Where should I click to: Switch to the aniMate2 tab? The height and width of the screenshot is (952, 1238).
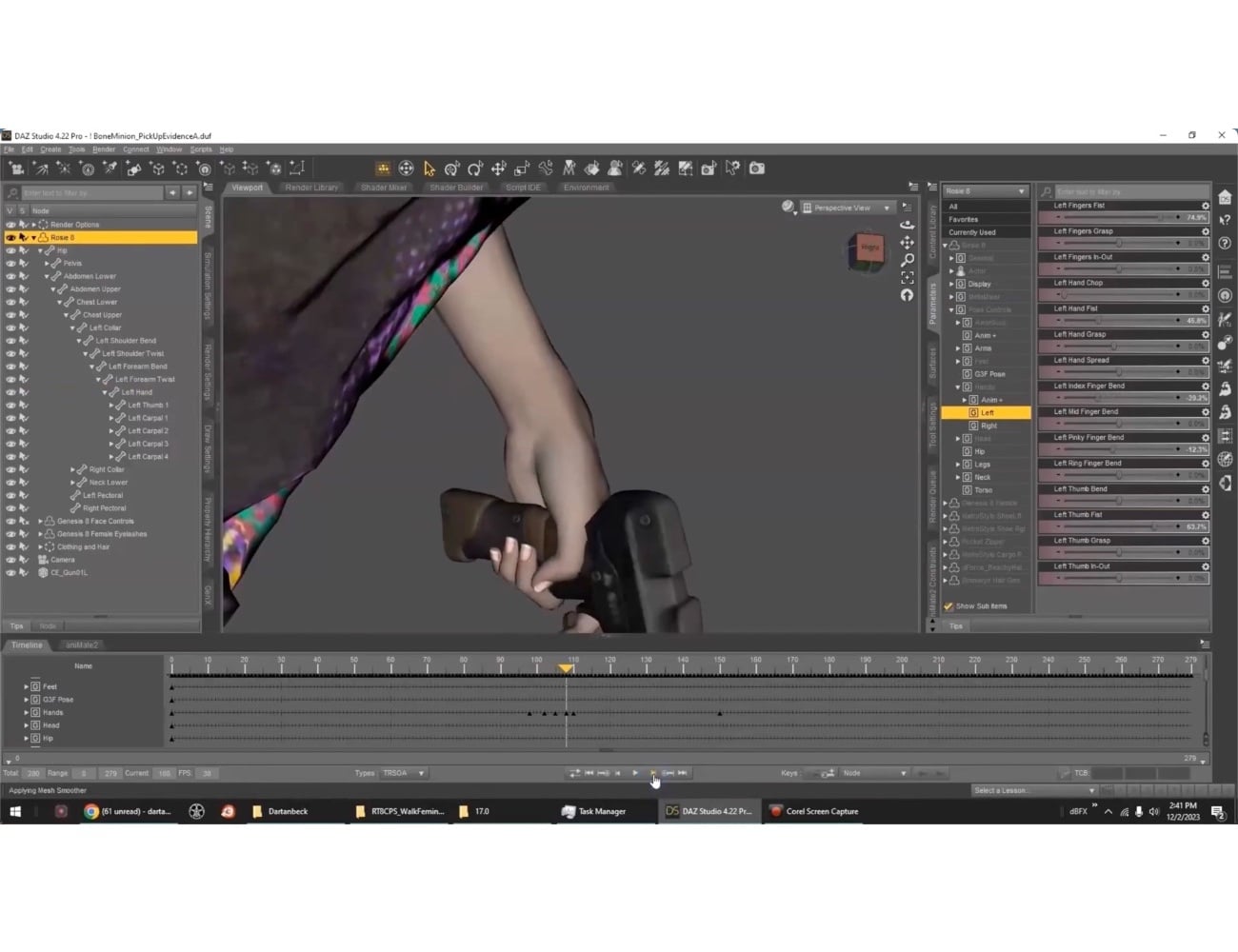click(x=82, y=645)
